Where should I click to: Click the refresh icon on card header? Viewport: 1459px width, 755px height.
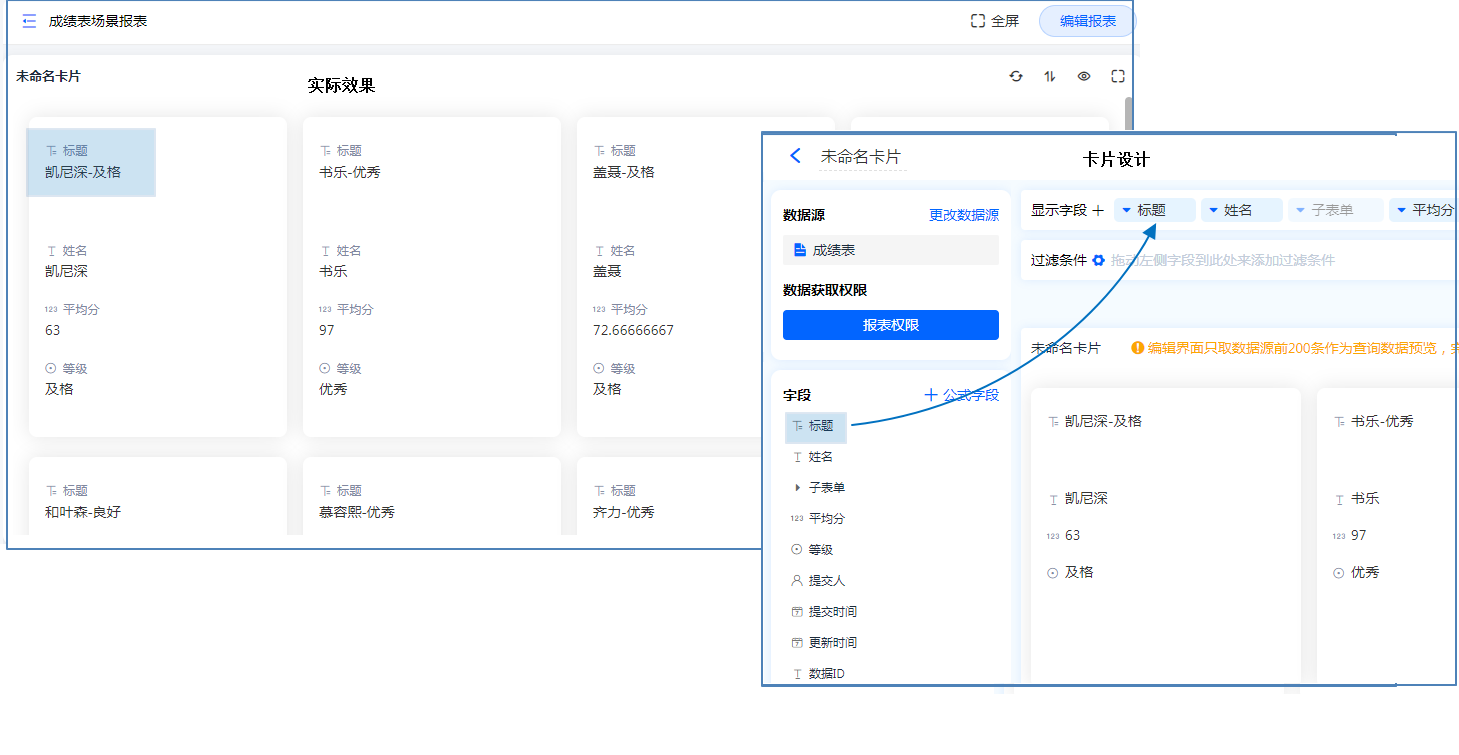point(1016,76)
